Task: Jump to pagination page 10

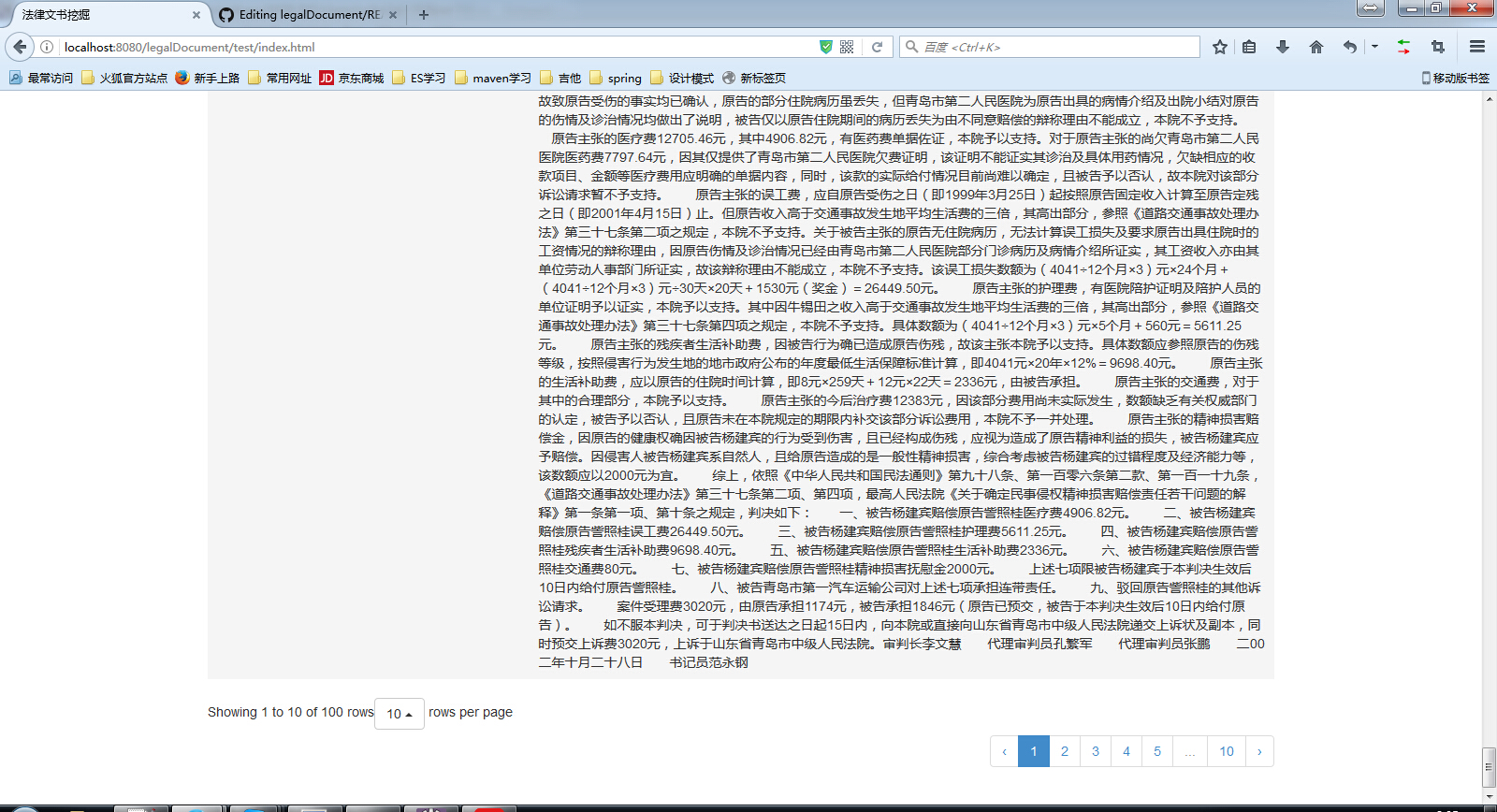Action: tap(1227, 751)
